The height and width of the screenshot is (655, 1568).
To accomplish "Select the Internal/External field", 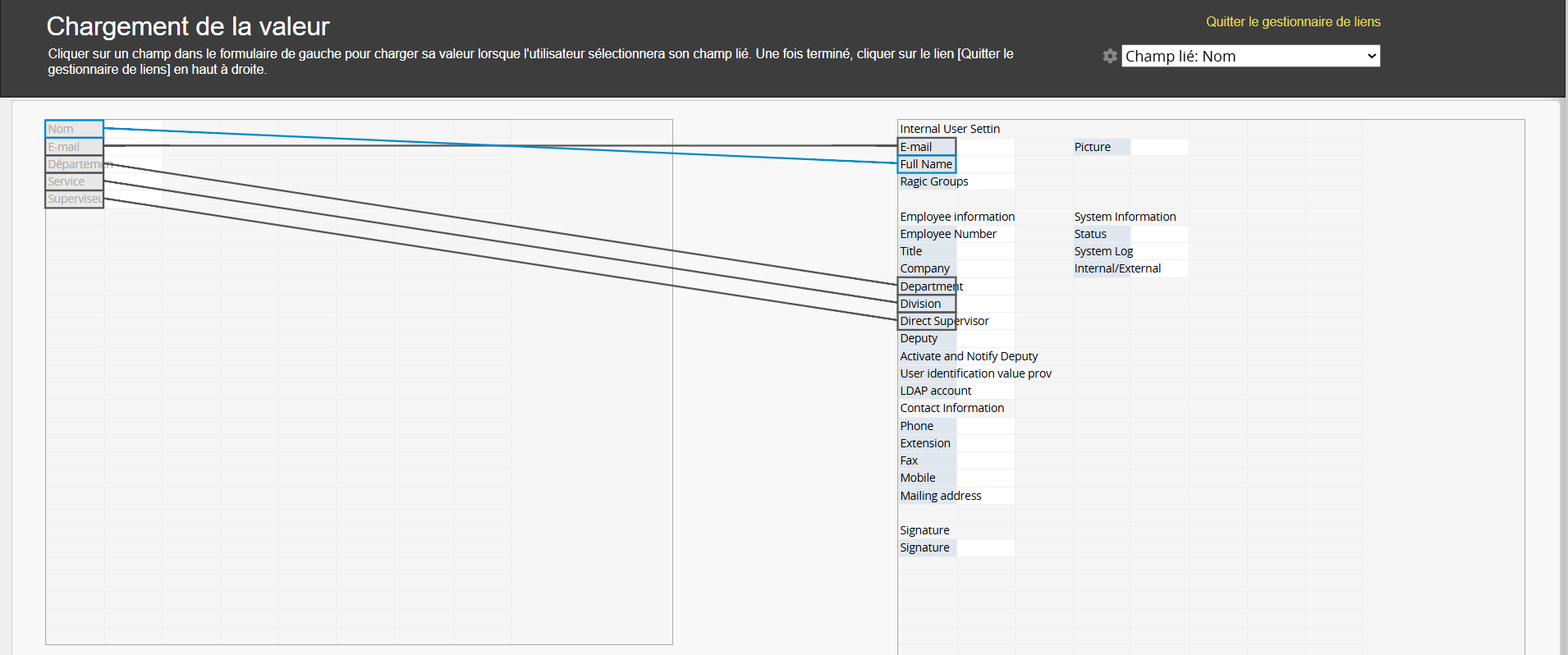I will click(x=1117, y=268).
